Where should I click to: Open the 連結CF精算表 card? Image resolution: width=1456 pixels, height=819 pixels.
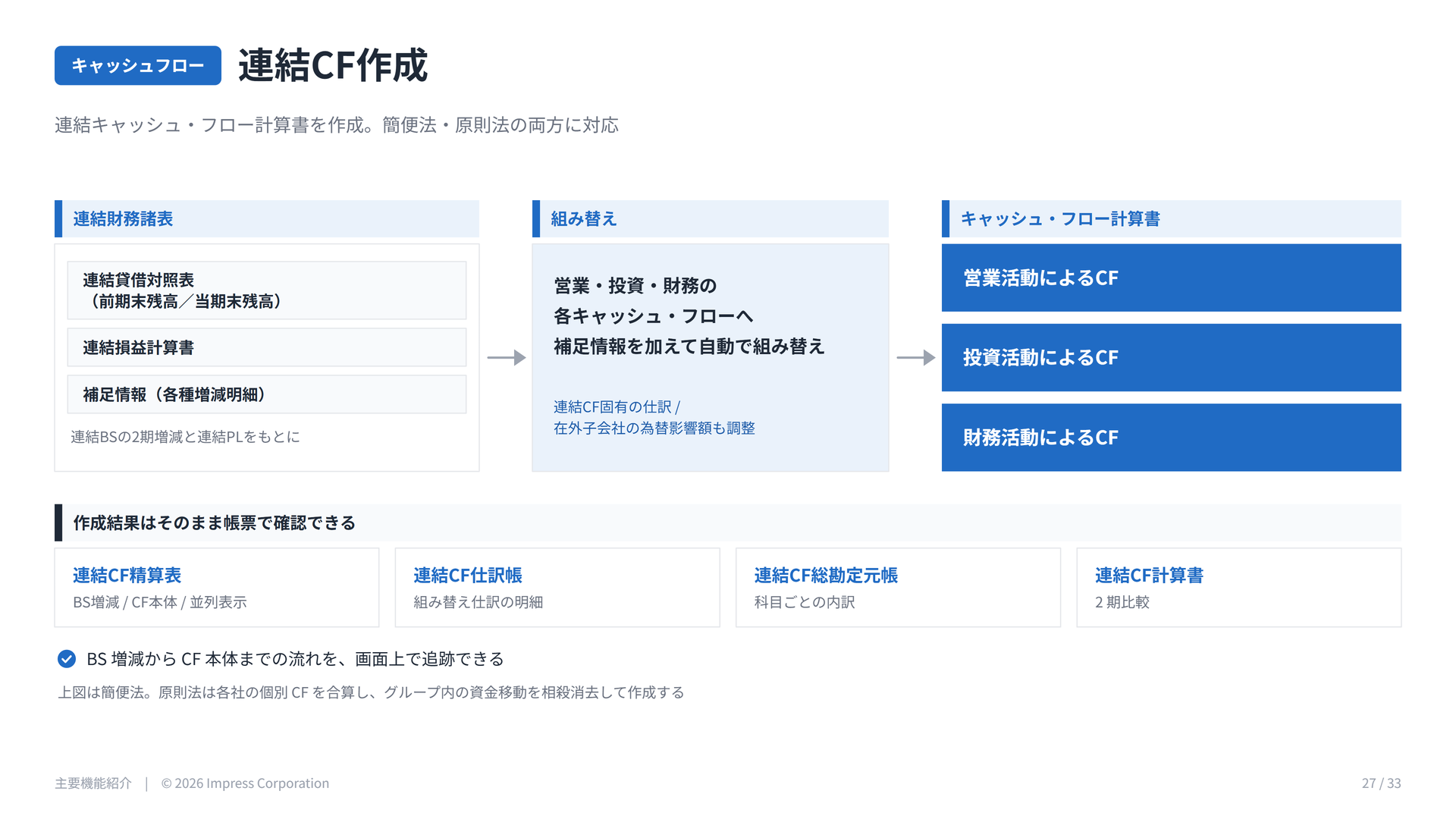(217, 588)
